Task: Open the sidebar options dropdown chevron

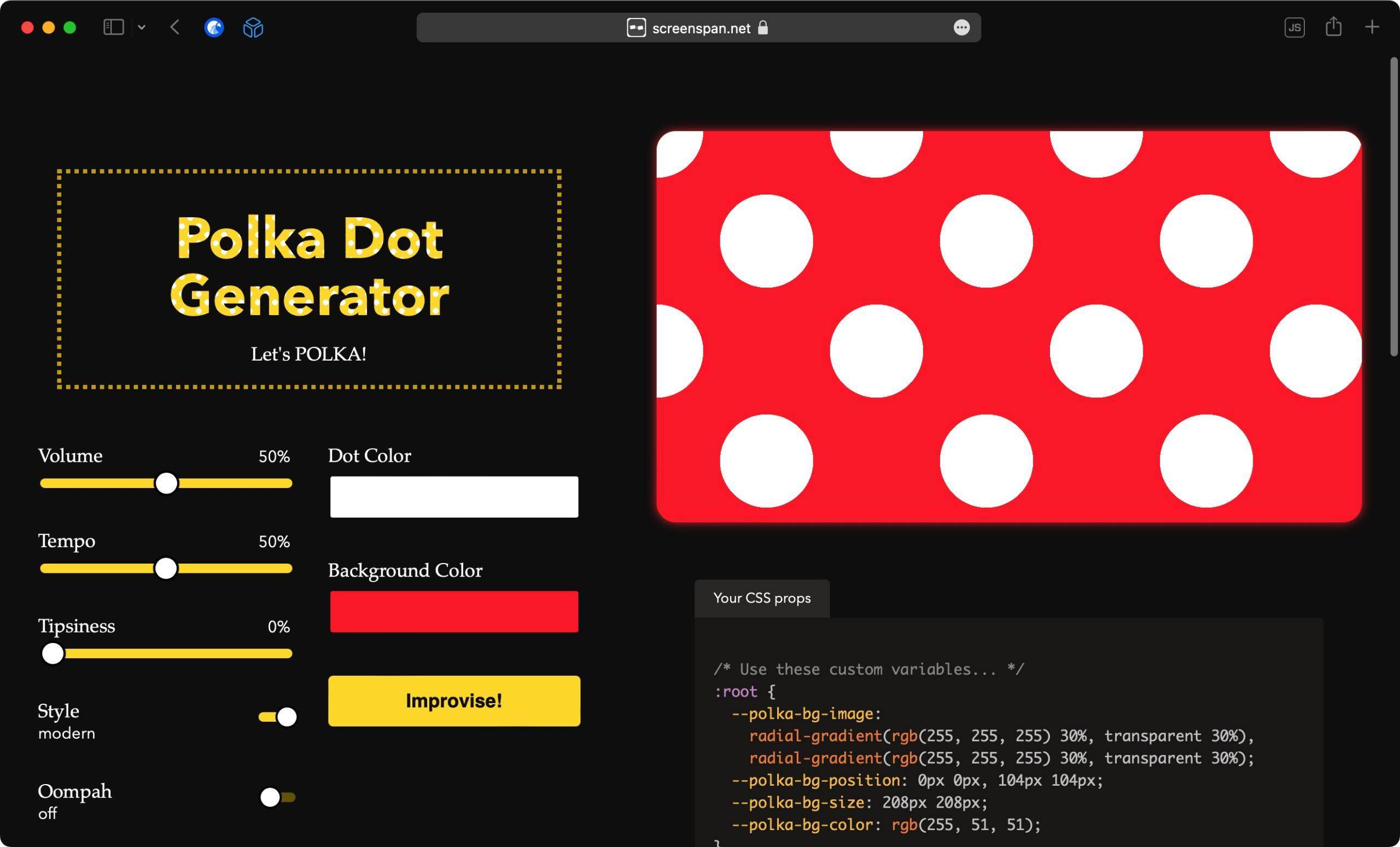Action: (x=142, y=27)
